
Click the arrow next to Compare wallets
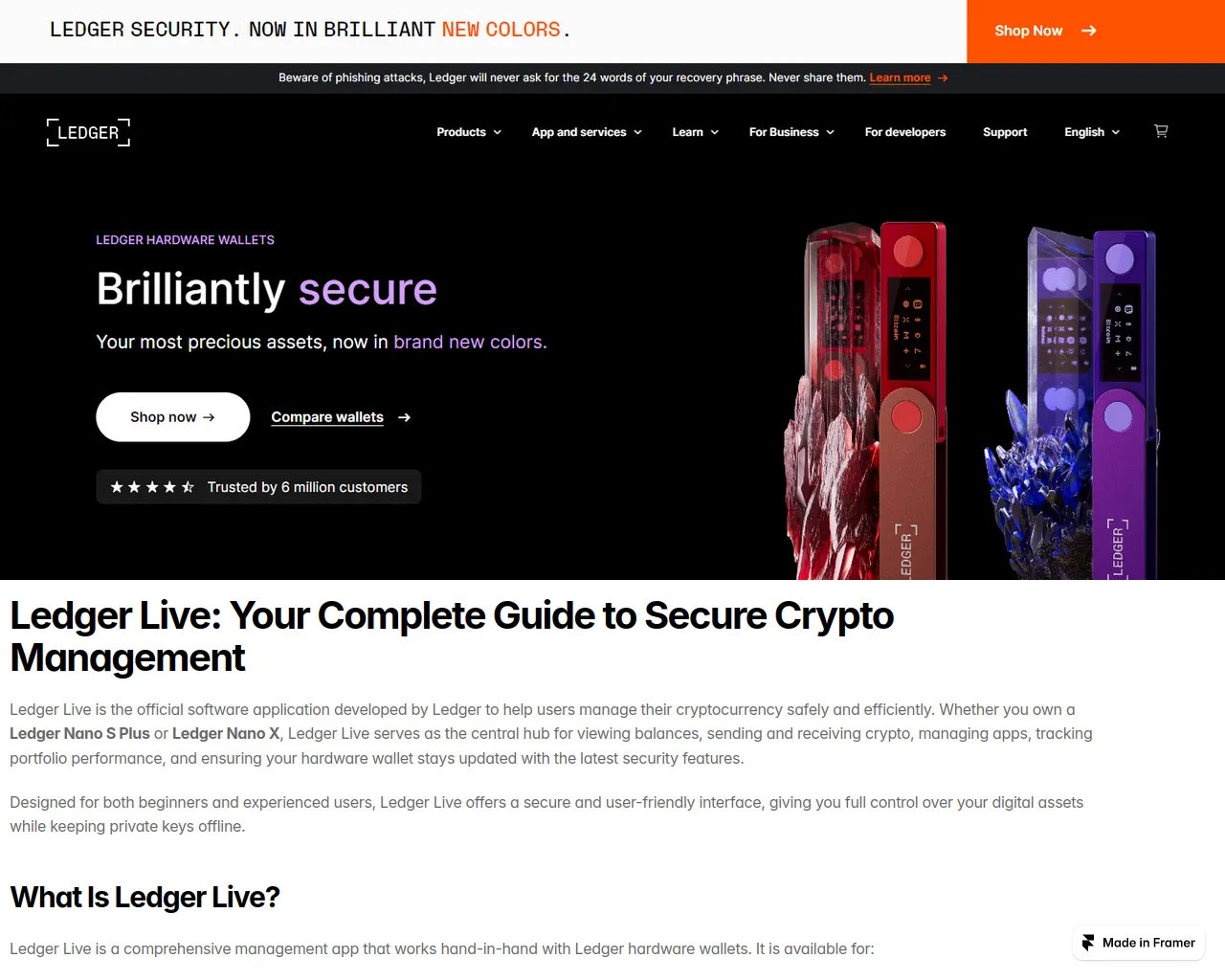pos(404,417)
